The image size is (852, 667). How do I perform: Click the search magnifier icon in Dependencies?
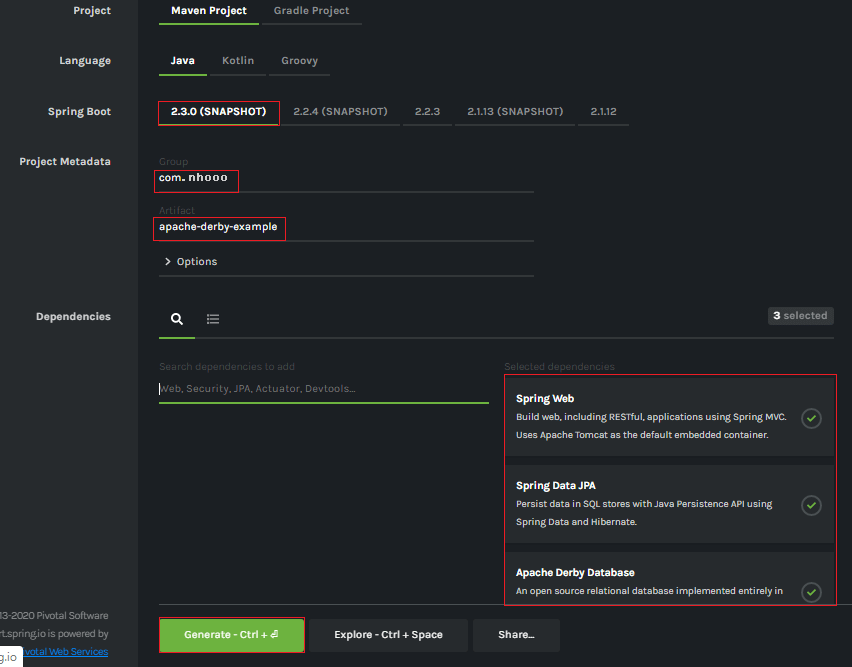(177, 318)
